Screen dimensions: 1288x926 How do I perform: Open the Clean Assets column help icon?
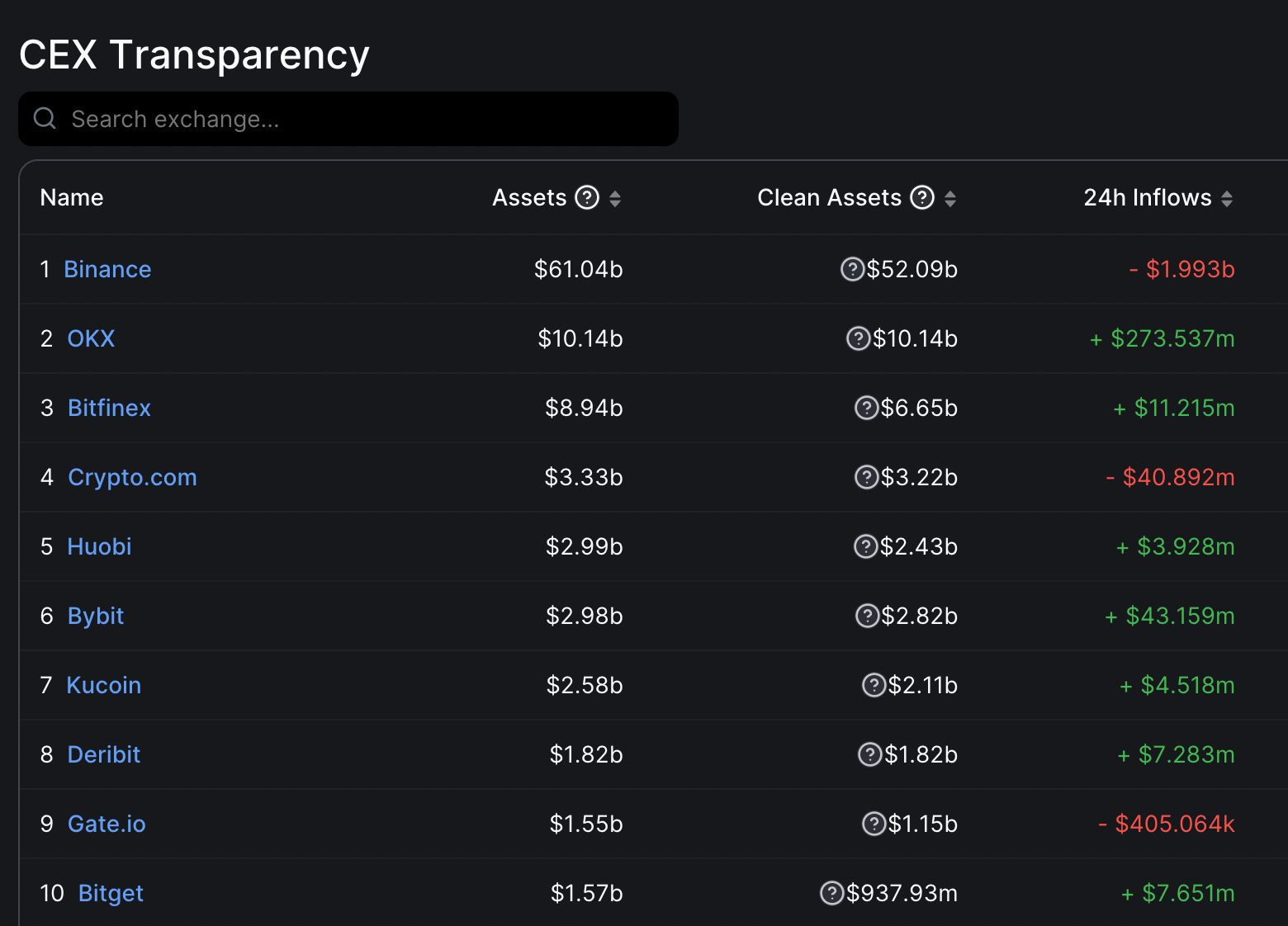pos(922,197)
